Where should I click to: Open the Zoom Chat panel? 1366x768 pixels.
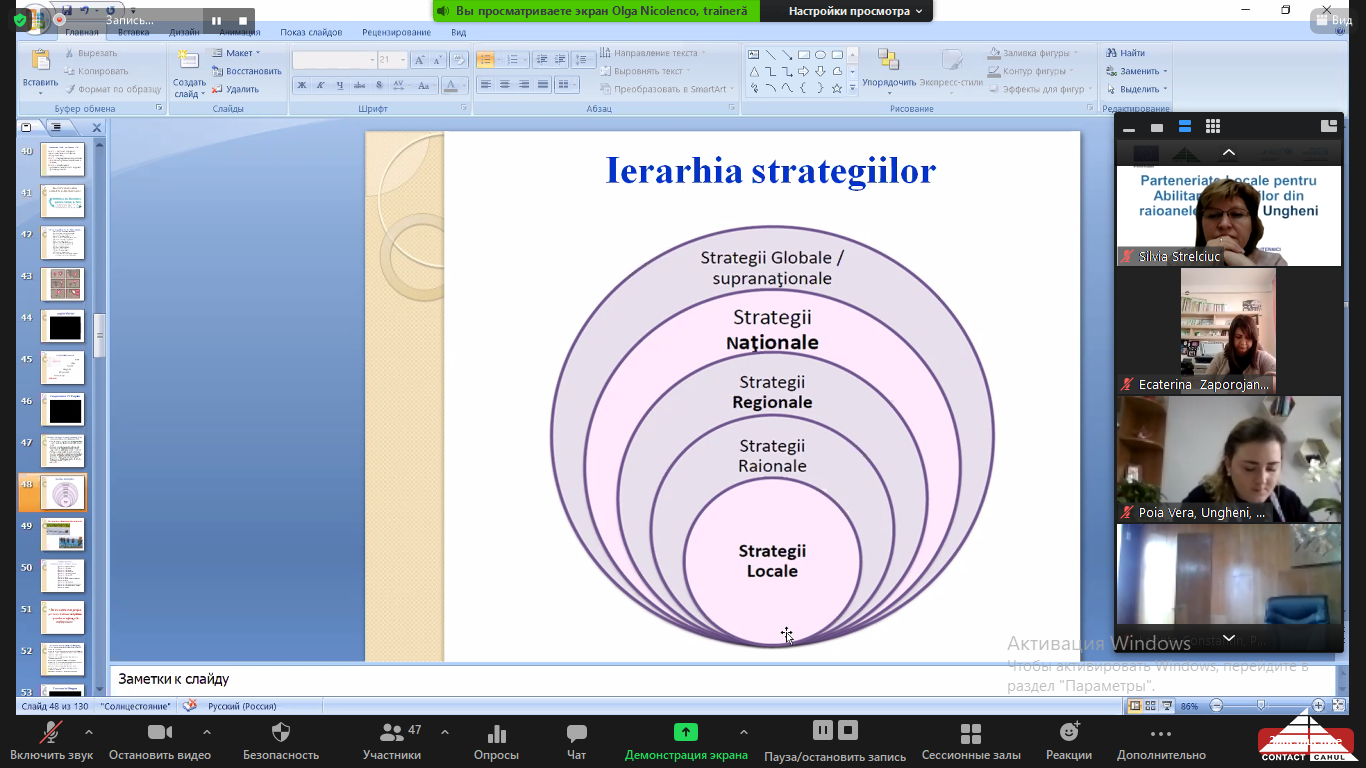[x=576, y=741]
